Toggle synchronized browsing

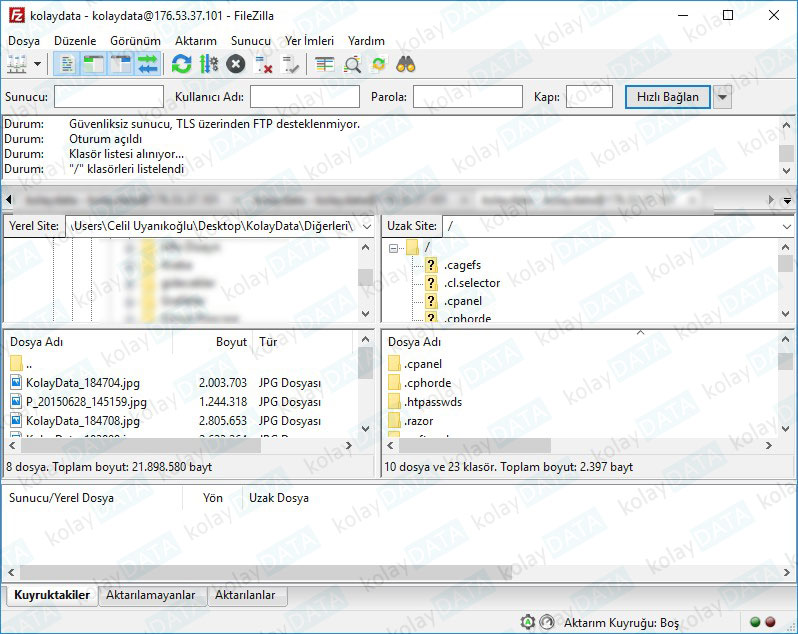point(379,65)
